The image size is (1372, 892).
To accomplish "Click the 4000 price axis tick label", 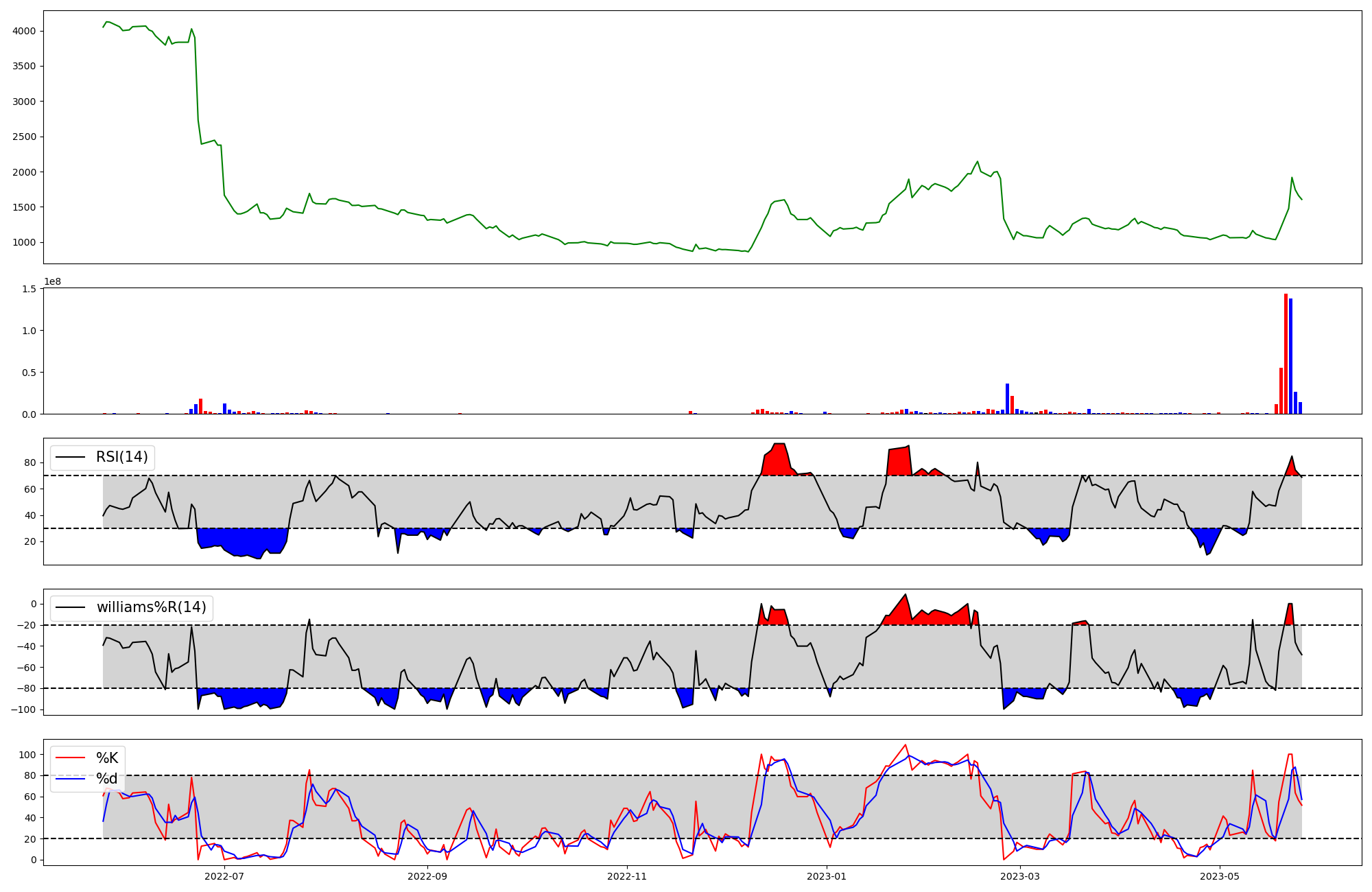I will pos(24,31).
